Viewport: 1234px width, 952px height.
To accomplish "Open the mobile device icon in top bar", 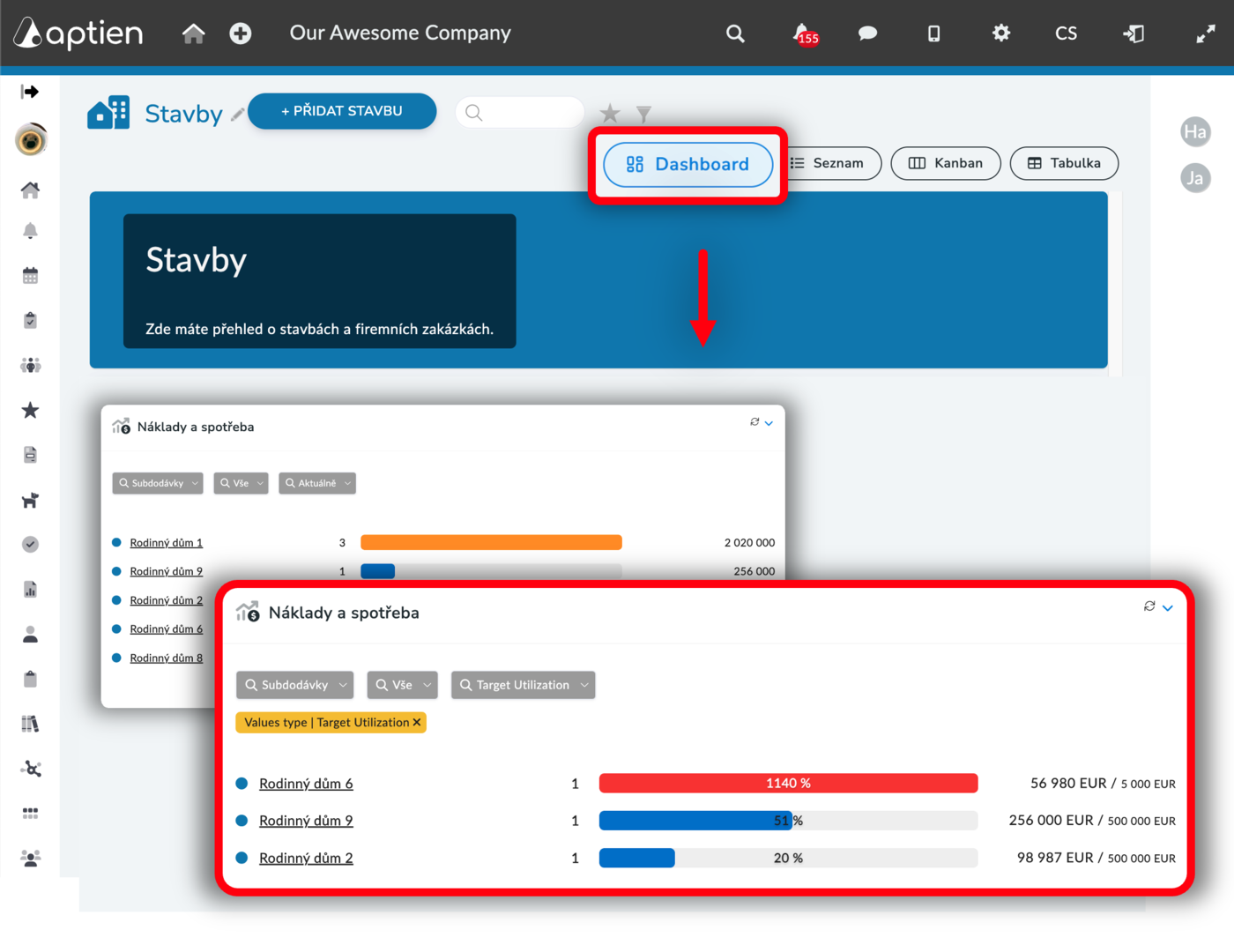I will point(933,33).
